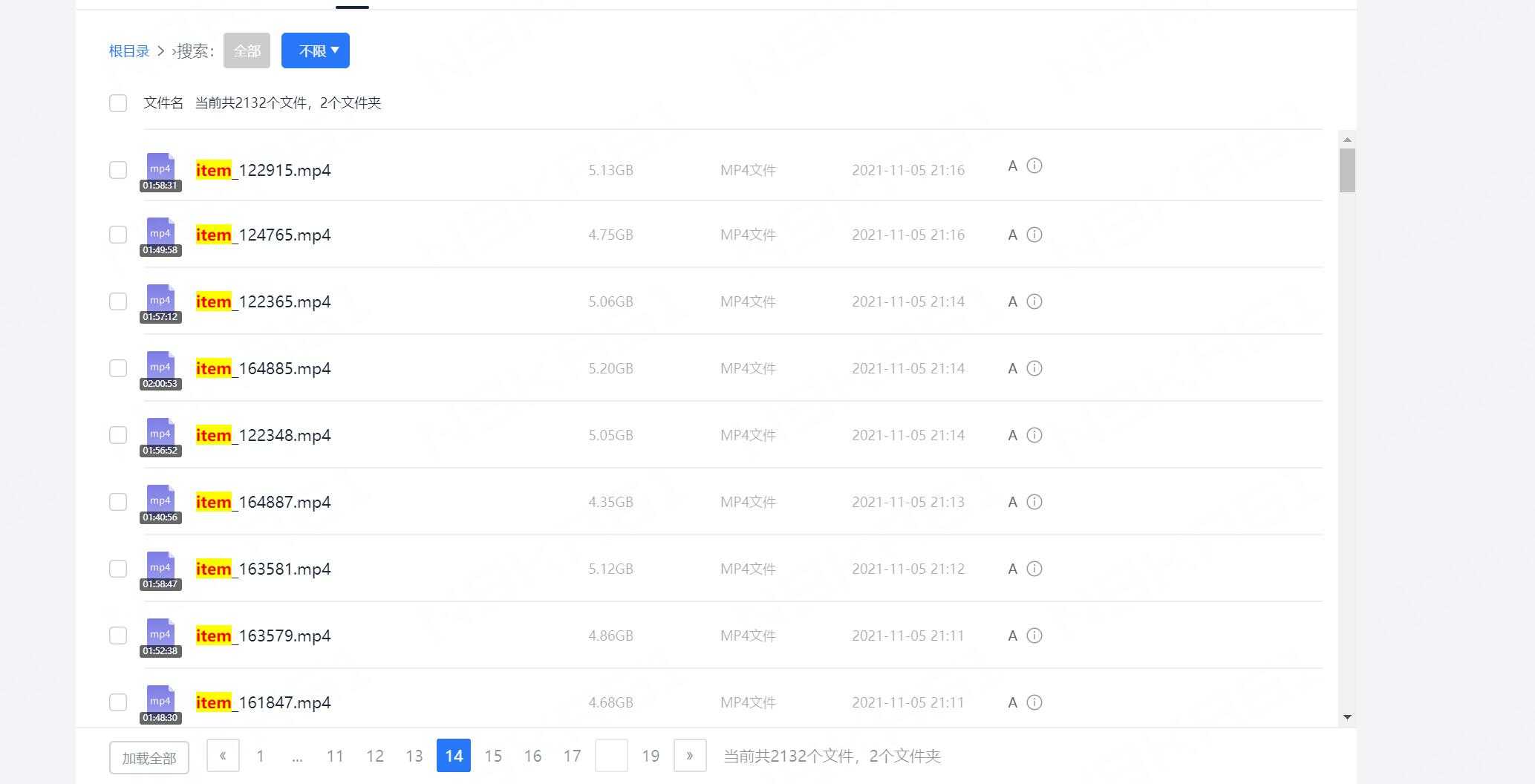Check the box for item_122915.mp4
This screenshot has width=1535, height=784.
118,170
